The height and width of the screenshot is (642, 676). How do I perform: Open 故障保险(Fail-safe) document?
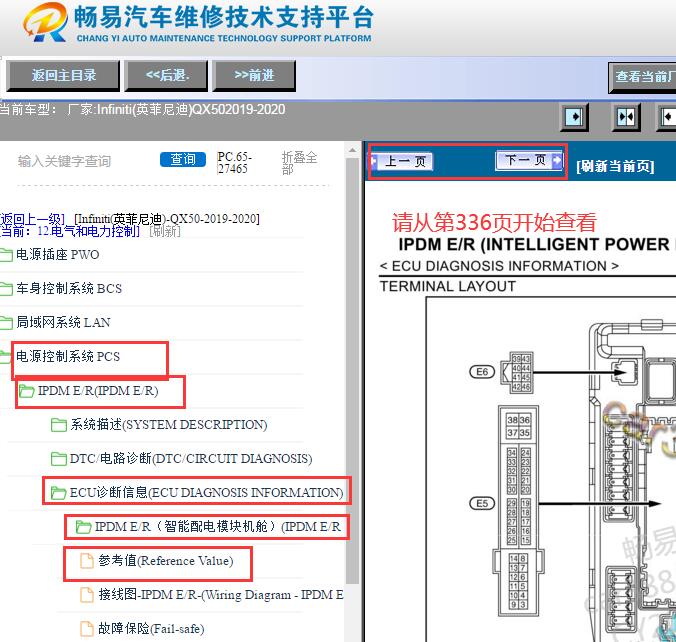click(151, 629)
